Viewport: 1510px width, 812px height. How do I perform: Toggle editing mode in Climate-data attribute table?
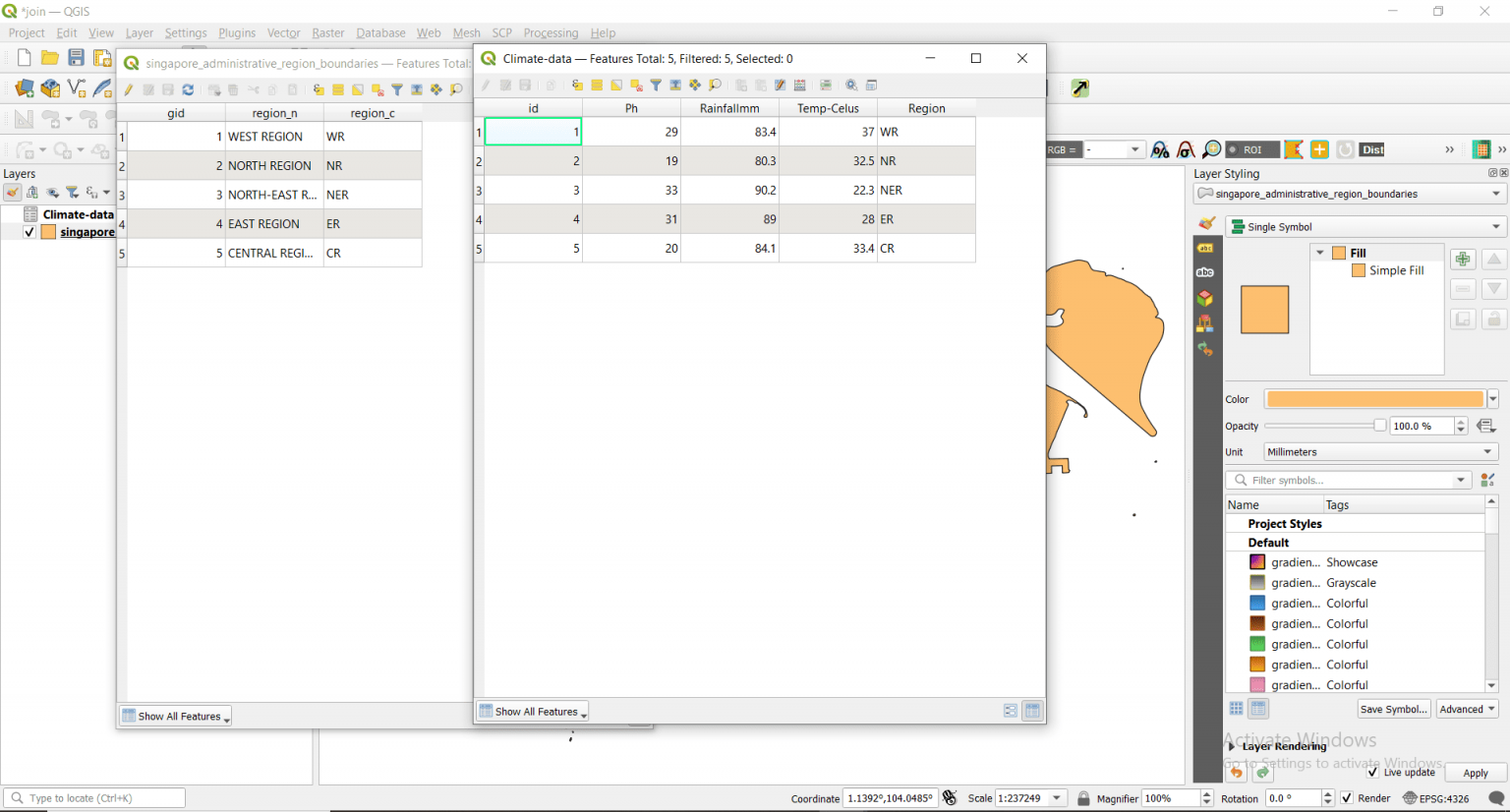pos(485,85)
